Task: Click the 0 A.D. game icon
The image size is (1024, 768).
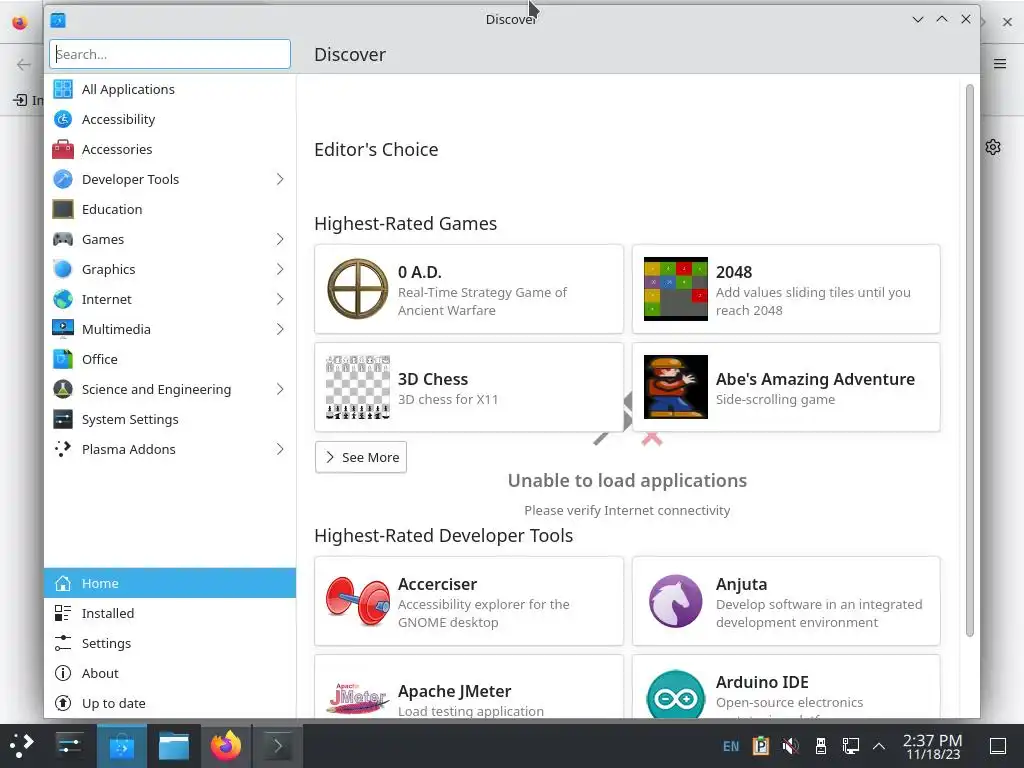Action: click(x=358, y=289)
